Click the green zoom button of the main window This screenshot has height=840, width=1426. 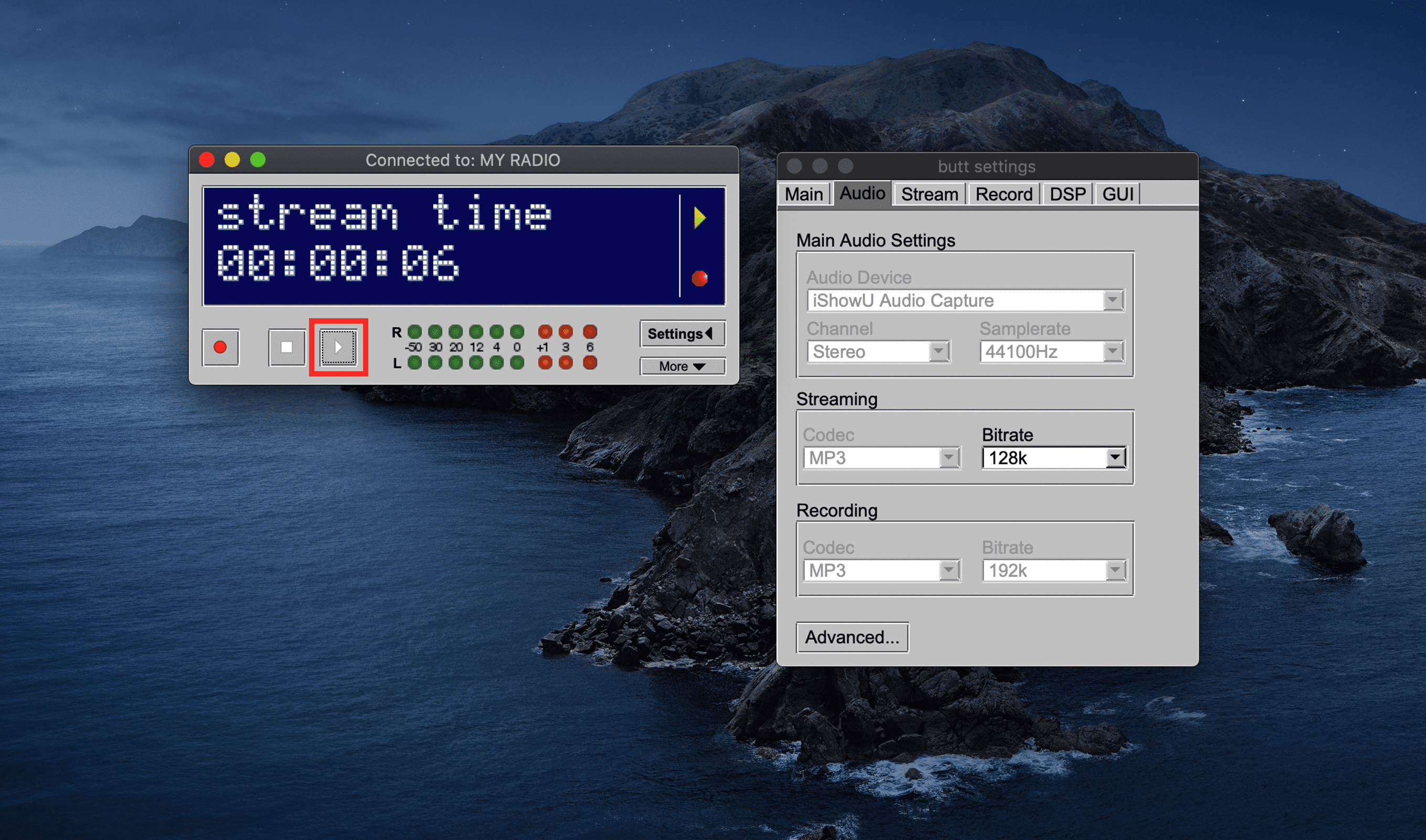(x=258, y=160)
